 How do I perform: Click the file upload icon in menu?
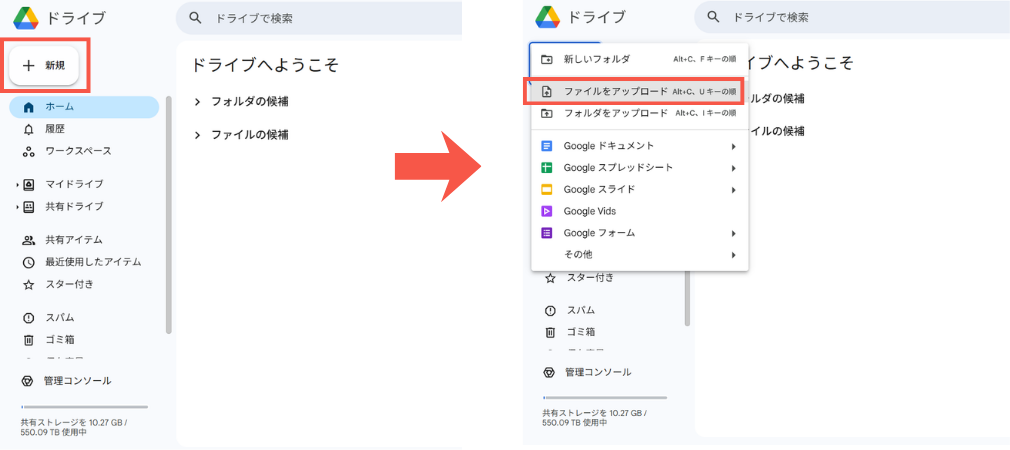point(546,91)
